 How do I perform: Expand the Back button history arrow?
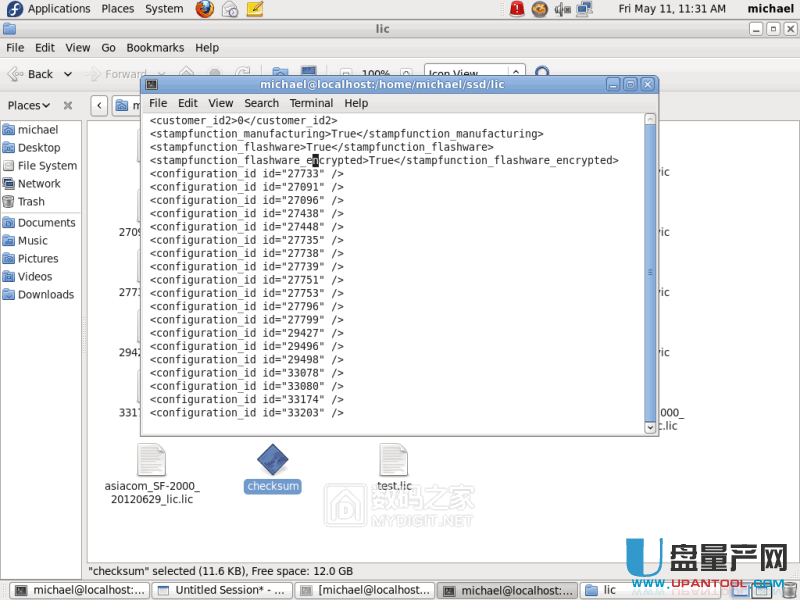(x=68, y=74)
